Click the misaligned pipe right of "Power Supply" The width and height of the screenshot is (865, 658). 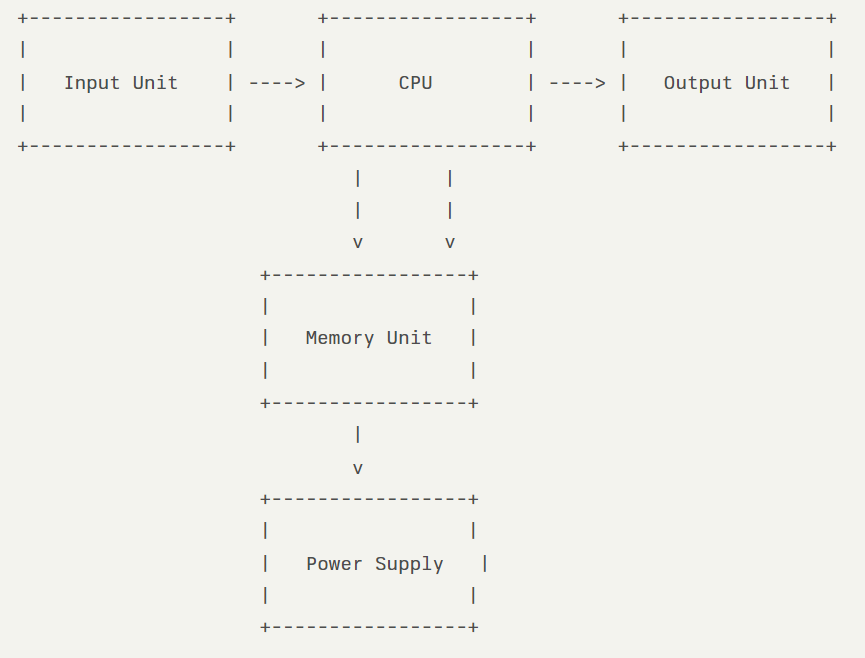point(485,564)
